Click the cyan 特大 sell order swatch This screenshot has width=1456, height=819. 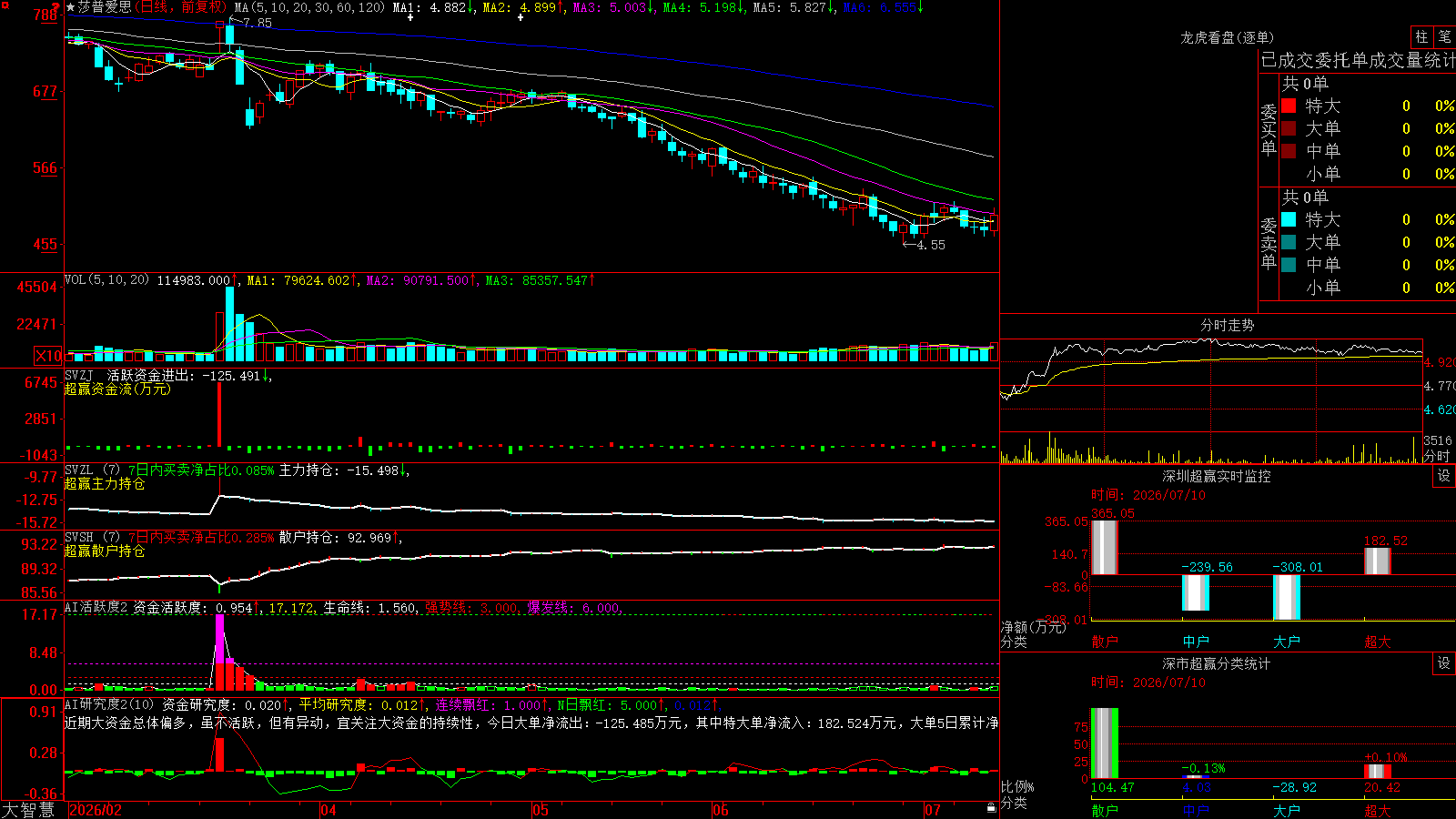point(1289,219)
